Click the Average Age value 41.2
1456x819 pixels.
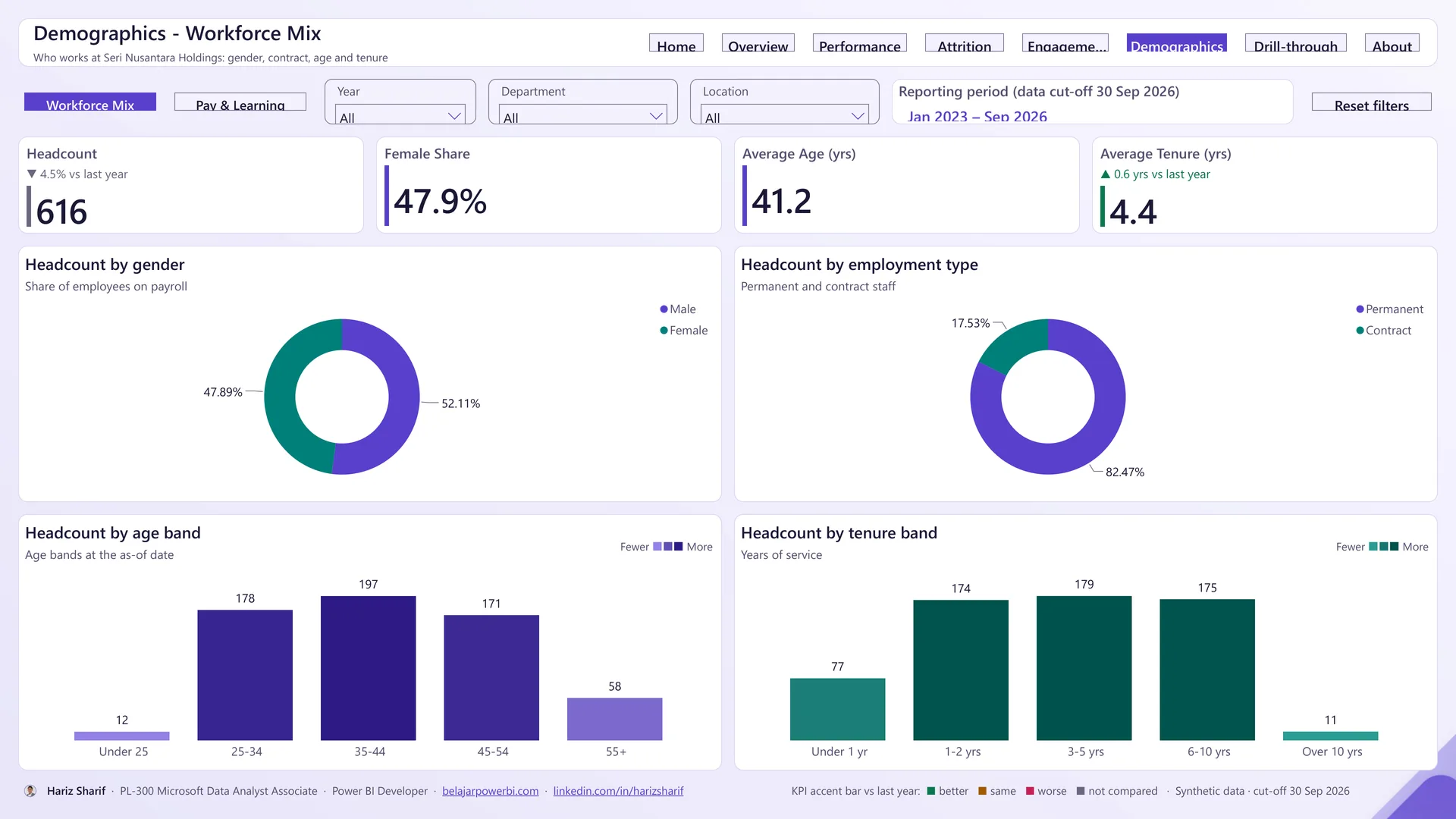click(782, 201)
